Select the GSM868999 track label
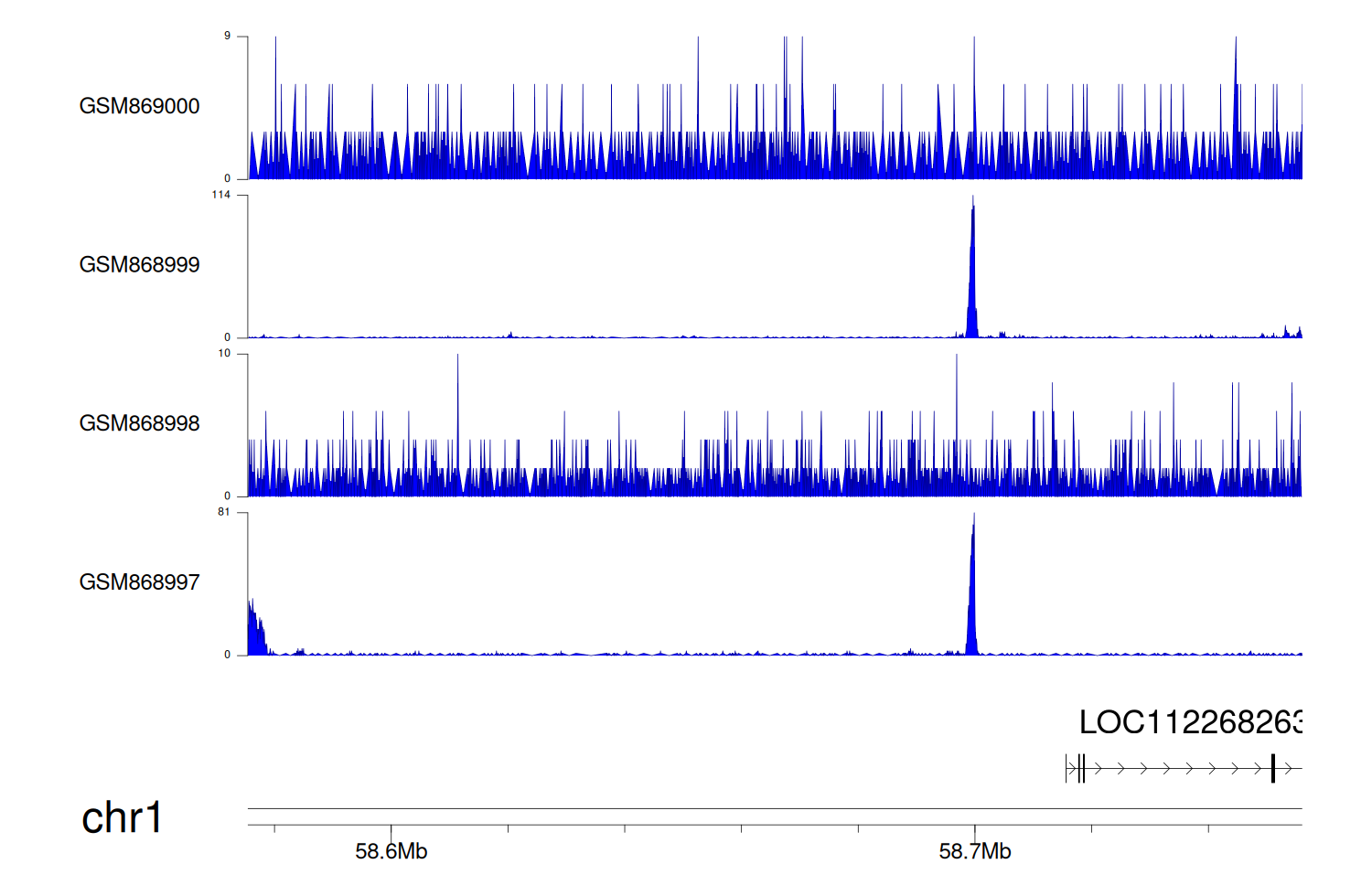Screen dimensions: 1372x896 tap(139, 265)
